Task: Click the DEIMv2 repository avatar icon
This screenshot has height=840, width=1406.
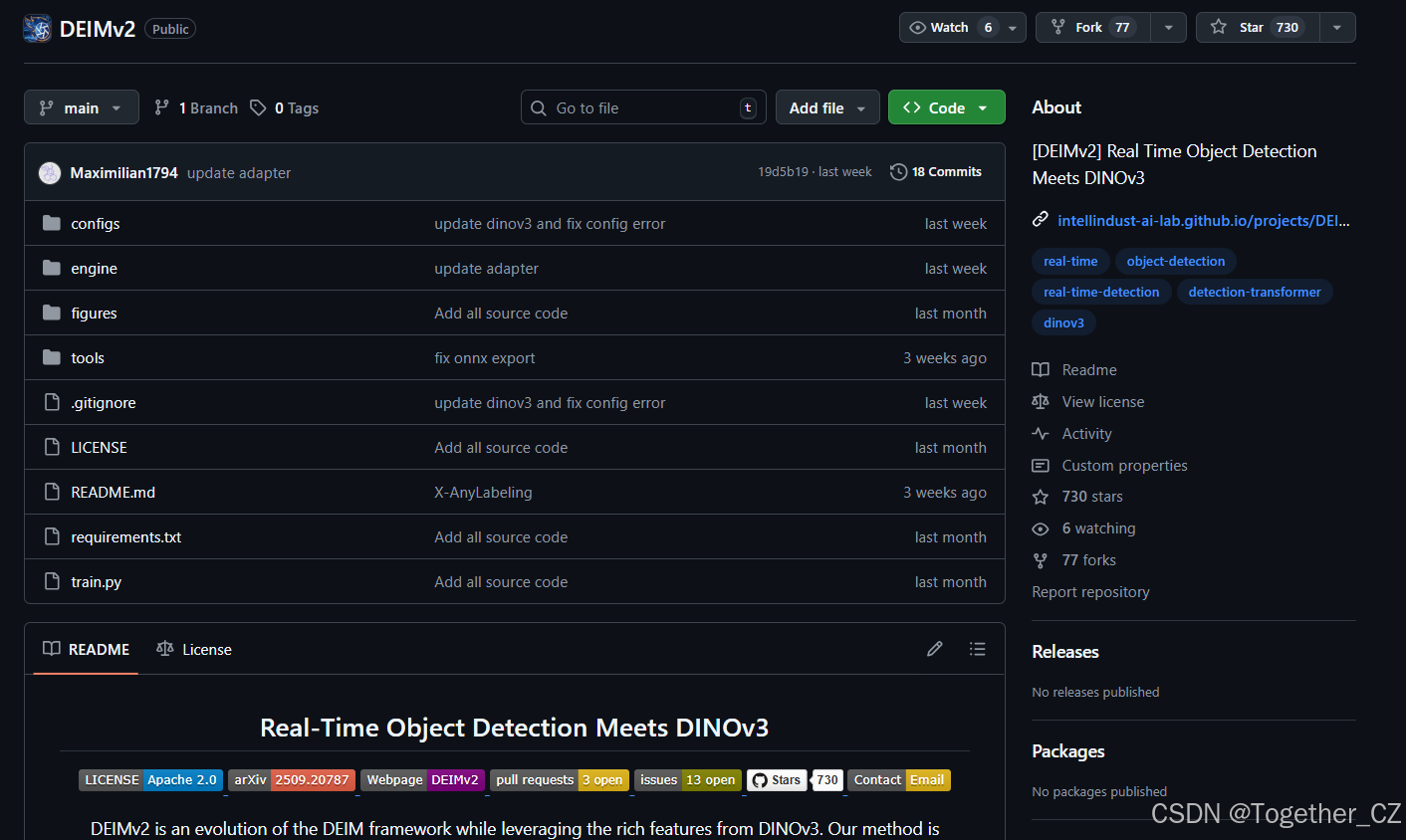Action: pyautogui.click(x=38, y=29)
